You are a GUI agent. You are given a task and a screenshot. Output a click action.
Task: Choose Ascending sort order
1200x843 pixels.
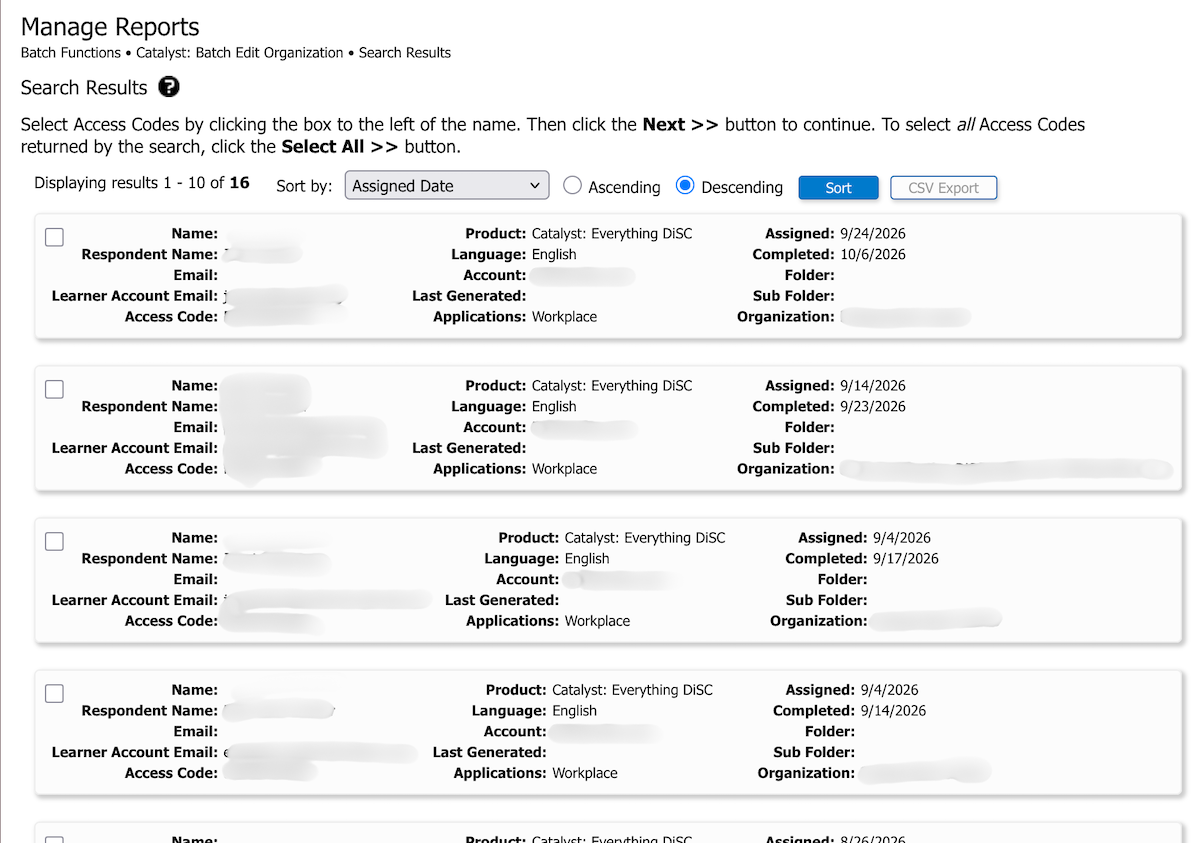coord(573,185)
